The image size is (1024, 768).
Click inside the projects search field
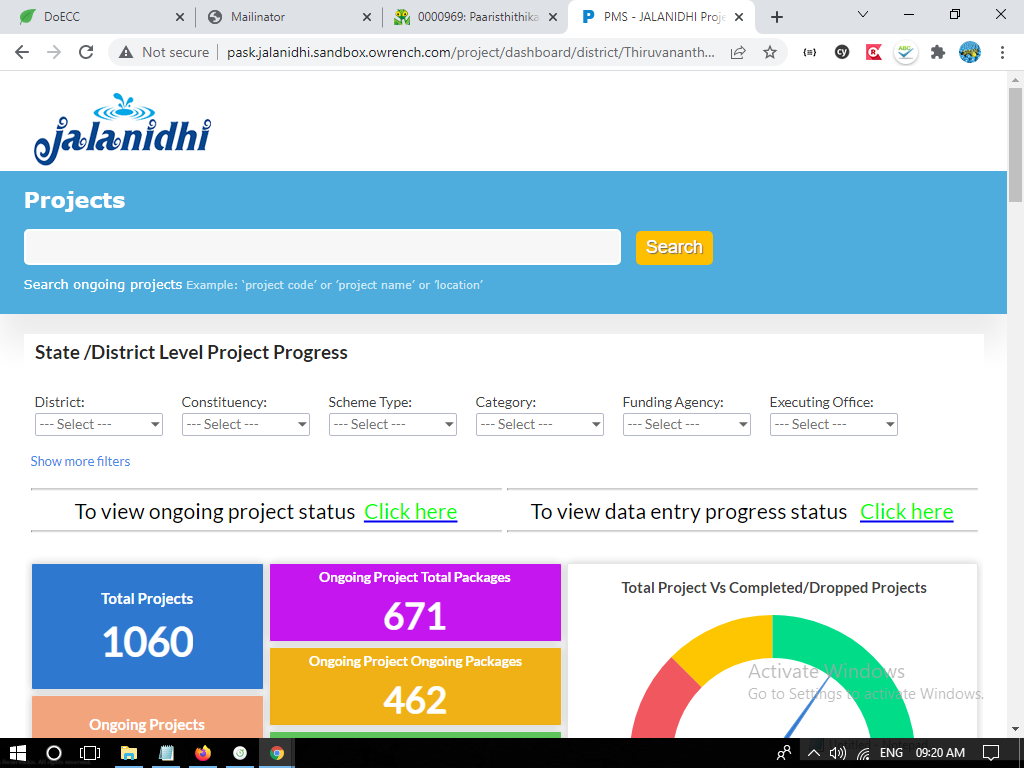click(x=322, y=247)
